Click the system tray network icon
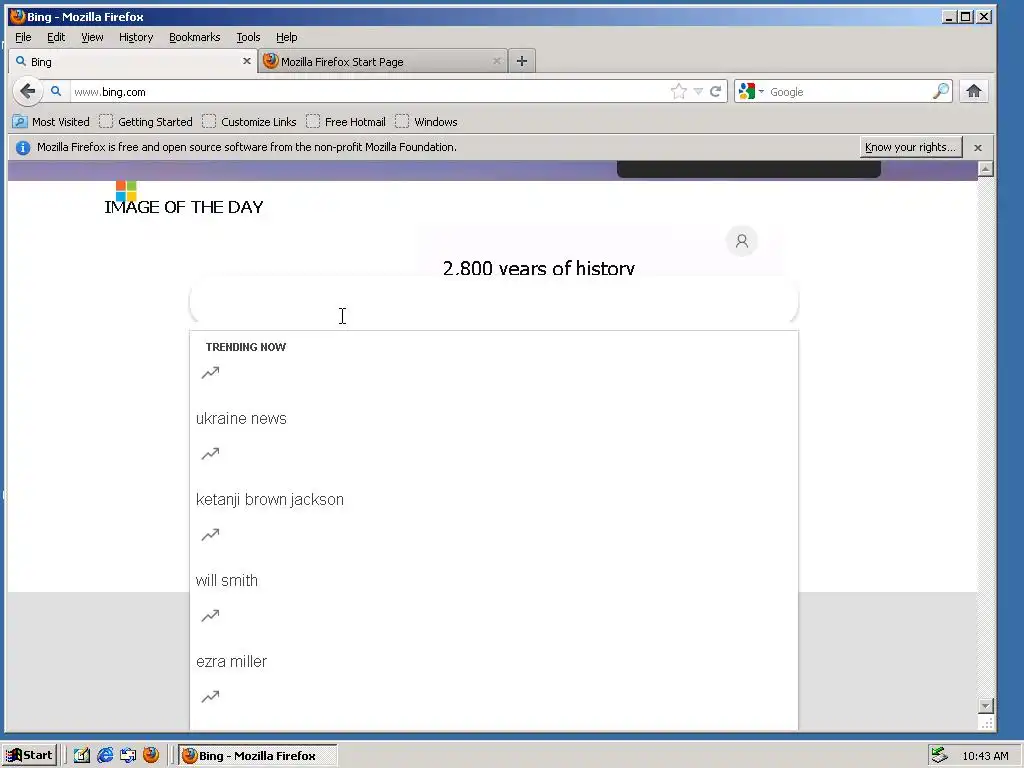This screenshot has height=768, width=1024. 939,756
